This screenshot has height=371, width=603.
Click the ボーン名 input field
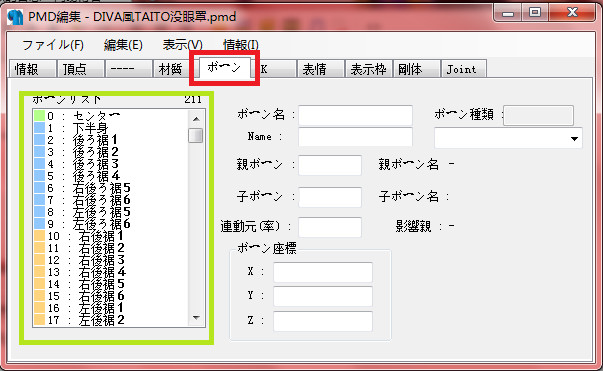[x=355, y=115]
